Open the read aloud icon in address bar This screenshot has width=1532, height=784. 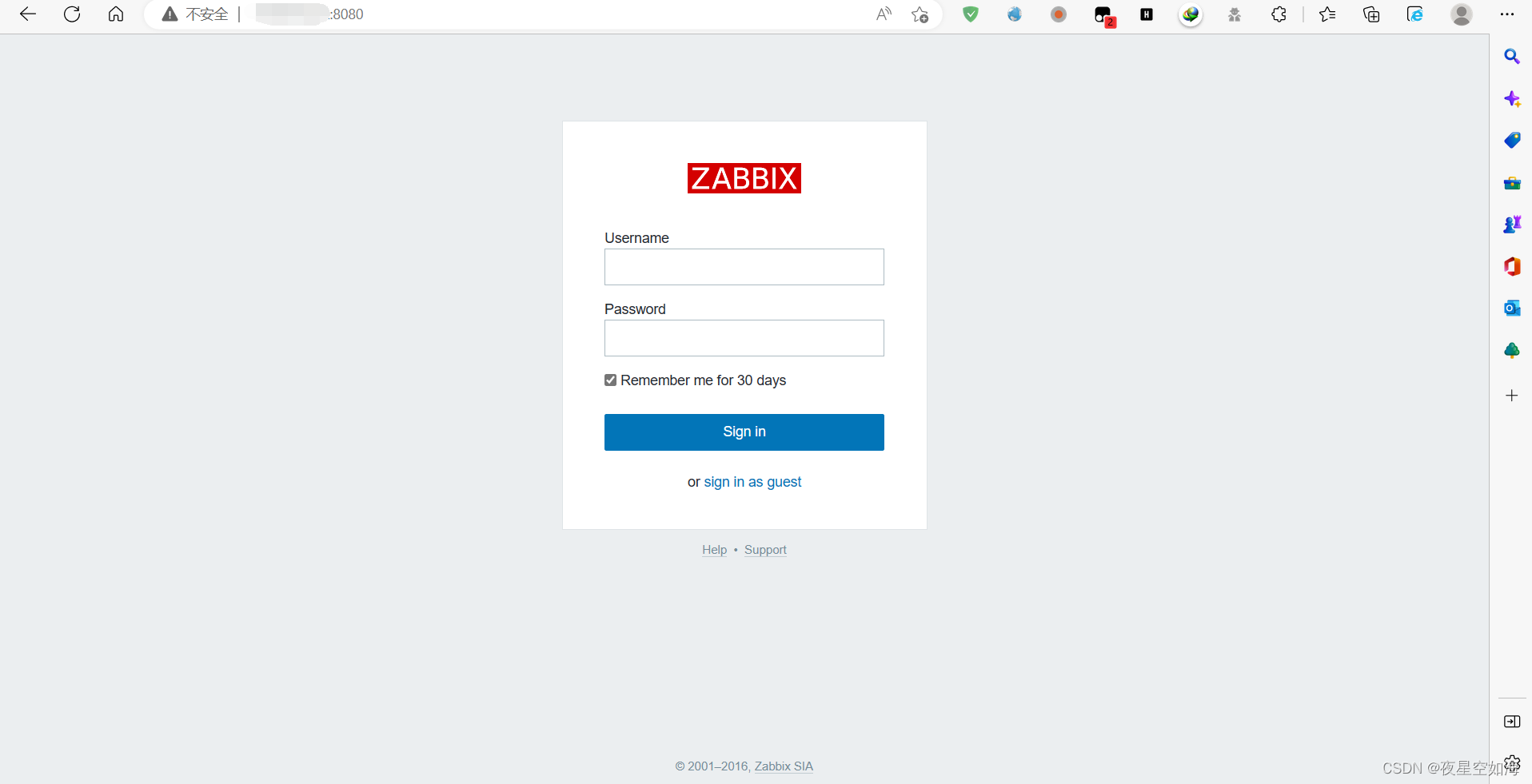click(x=884, y=14)
